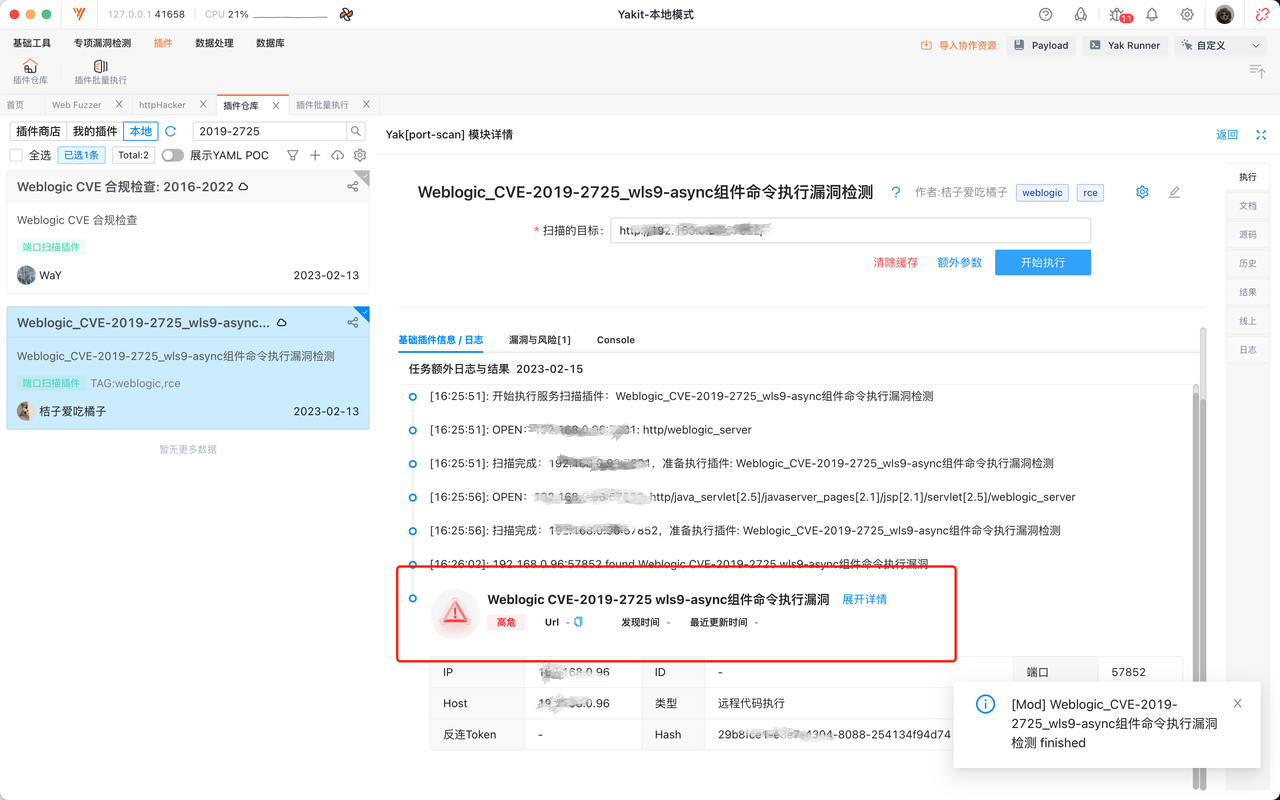
Task: Open the 数据处理 menu
Action: 214,43
